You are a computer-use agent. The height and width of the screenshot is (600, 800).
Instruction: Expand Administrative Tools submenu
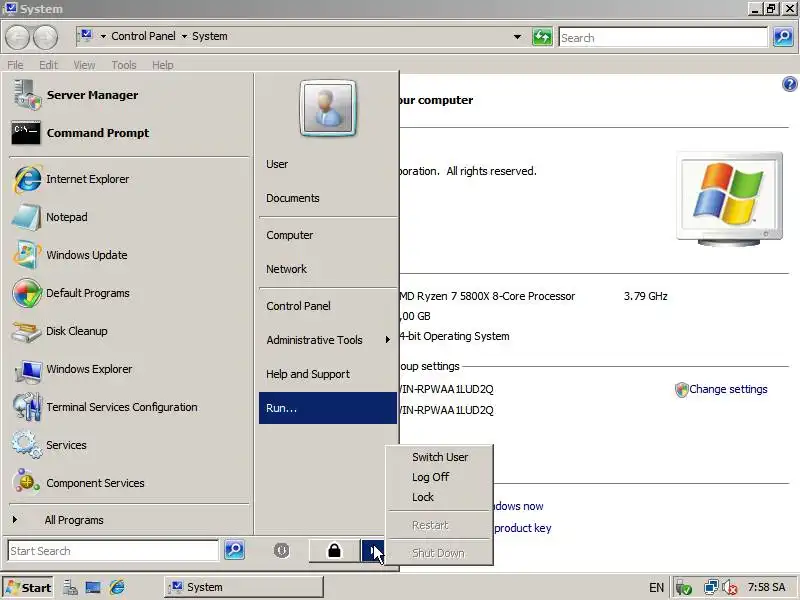click(328, 340)
